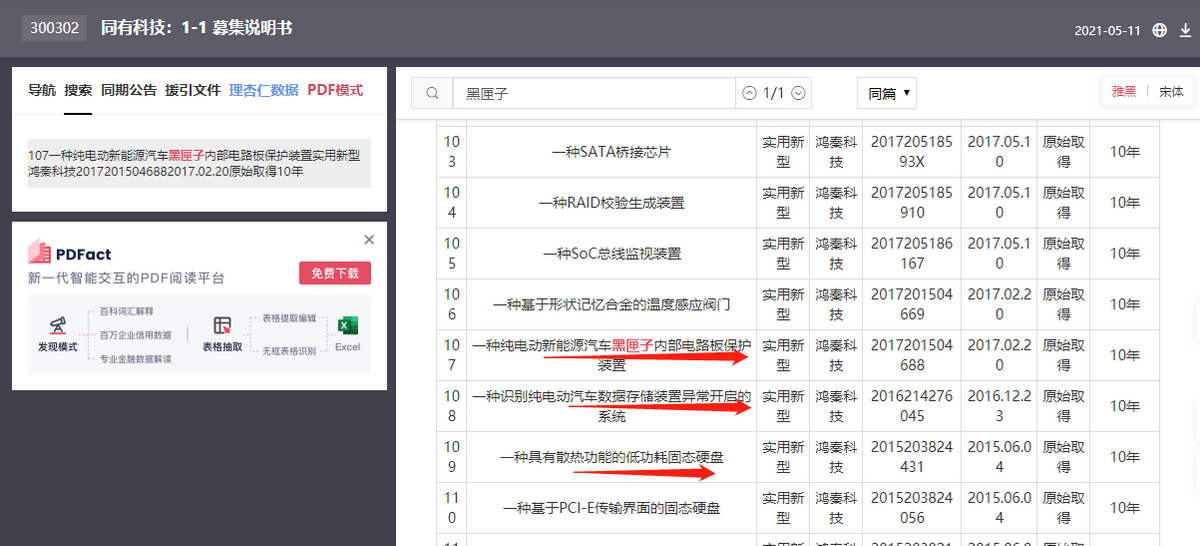The height and width of the screenshot is (546, 1200).
Task: Switch to the 导航 tab
Action: coord(42,90)
